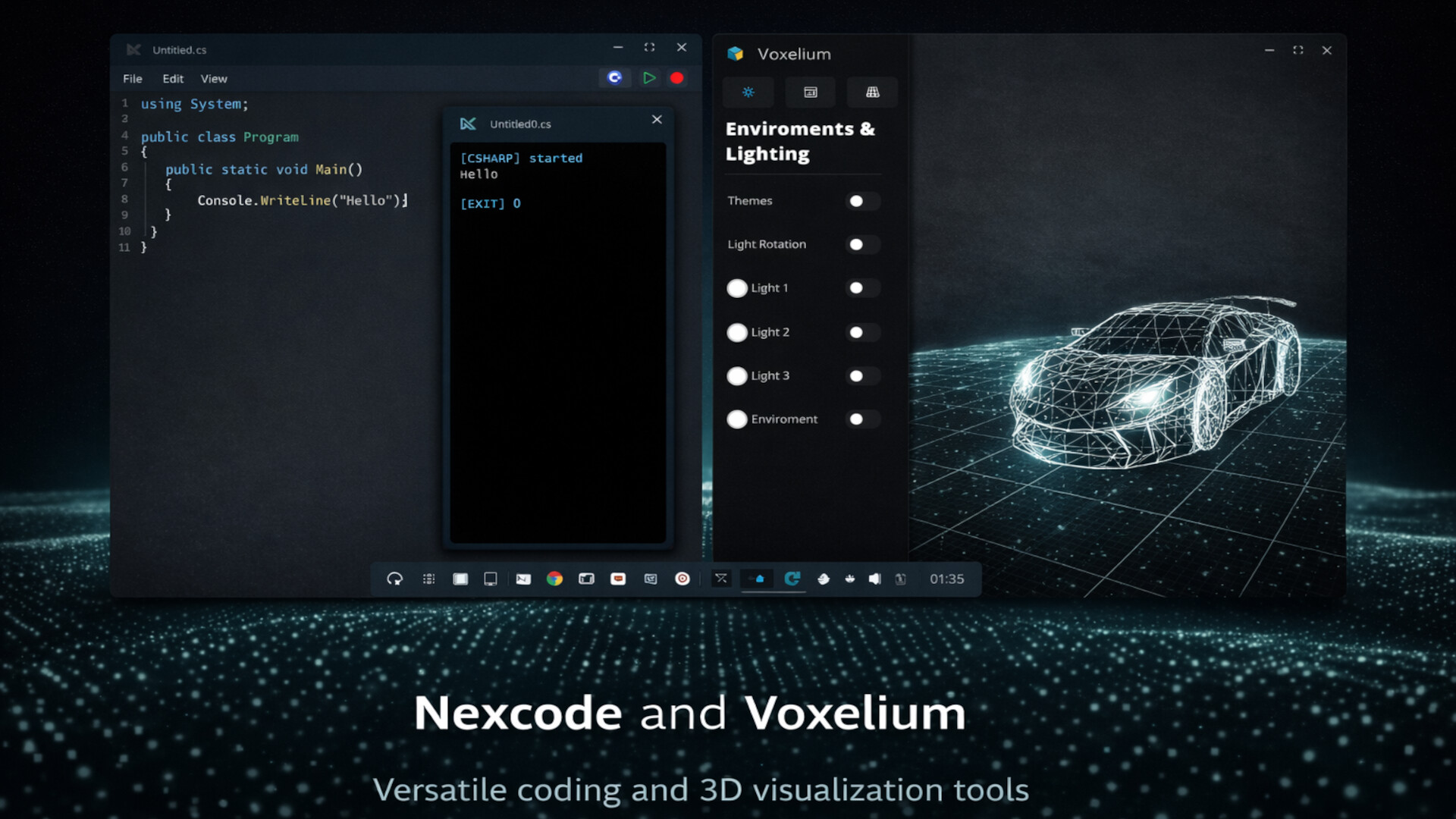Switch to the Untitled0.cs console window
This screenshot has height=819, width=1456.
520,124
